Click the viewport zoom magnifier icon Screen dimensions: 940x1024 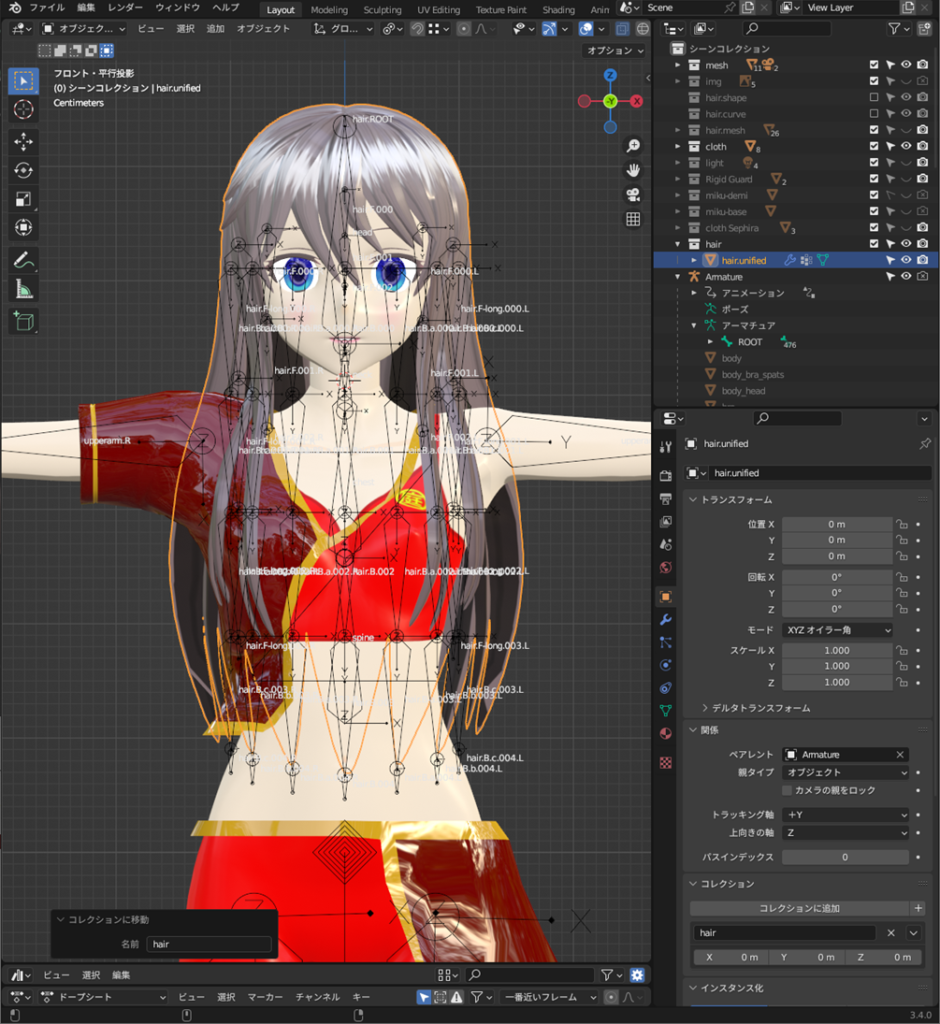coord(633,146)
